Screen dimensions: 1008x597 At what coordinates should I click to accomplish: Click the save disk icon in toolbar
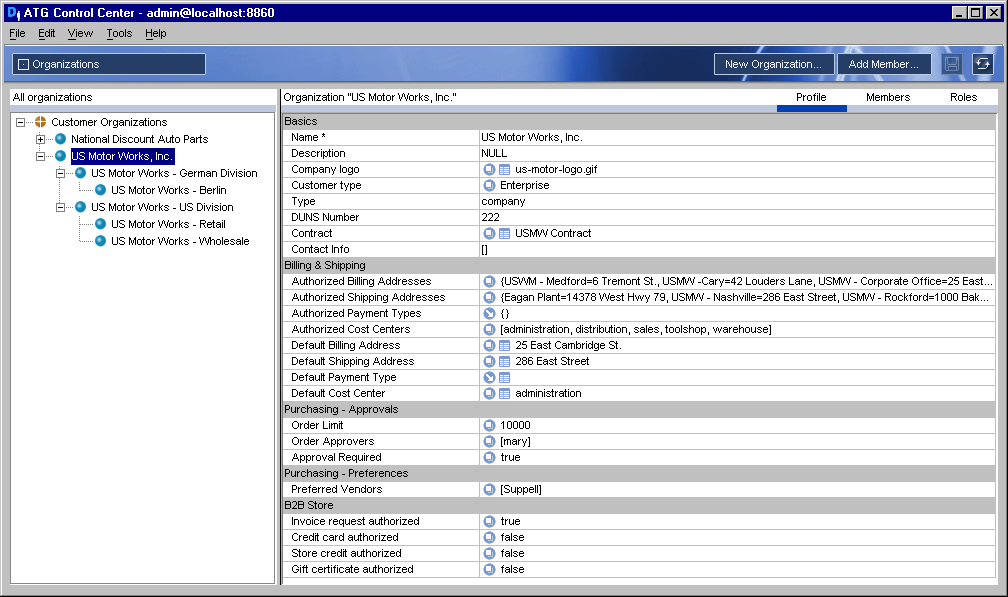[x=951, y=64]
